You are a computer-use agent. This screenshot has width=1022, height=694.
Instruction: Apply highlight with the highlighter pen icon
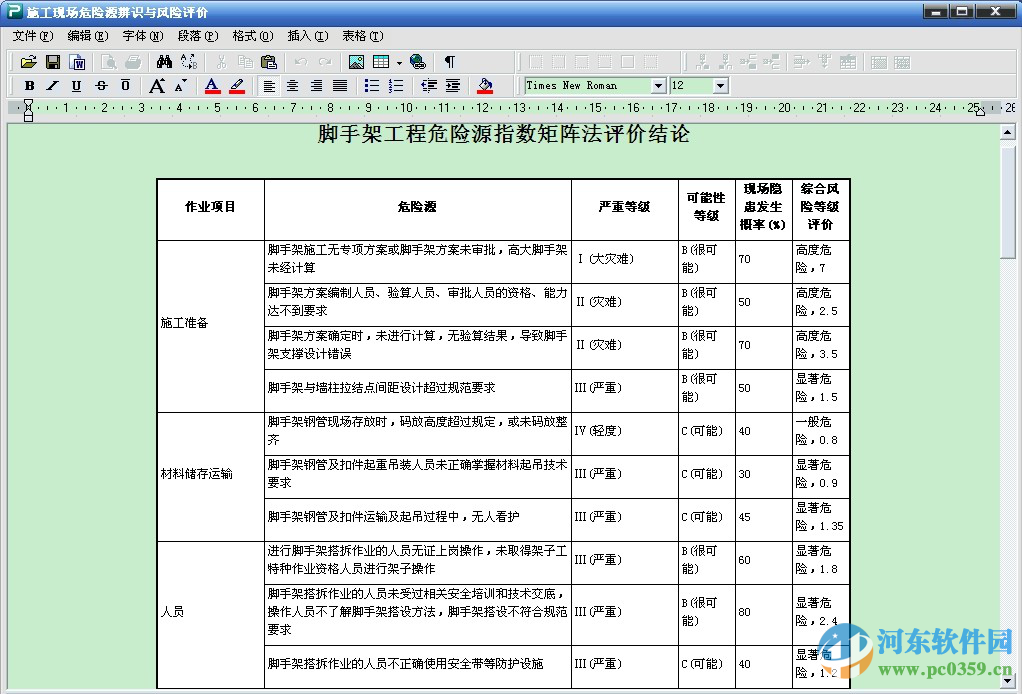coord(235,85)
